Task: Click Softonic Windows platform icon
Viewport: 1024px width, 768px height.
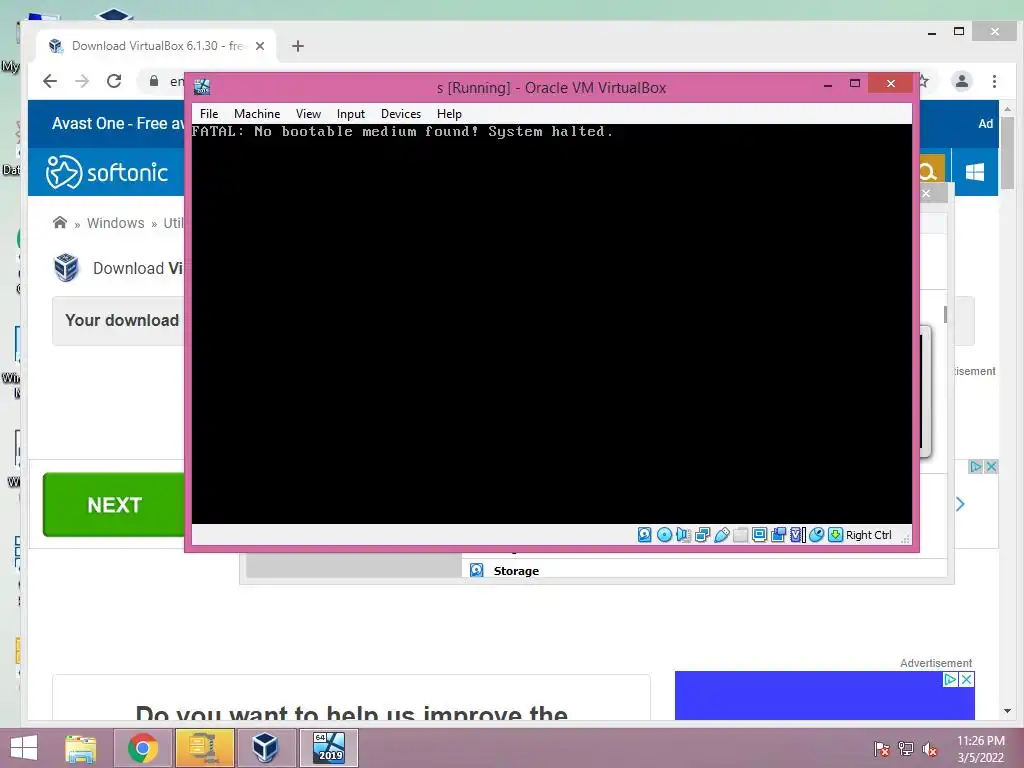Action: 974,172
